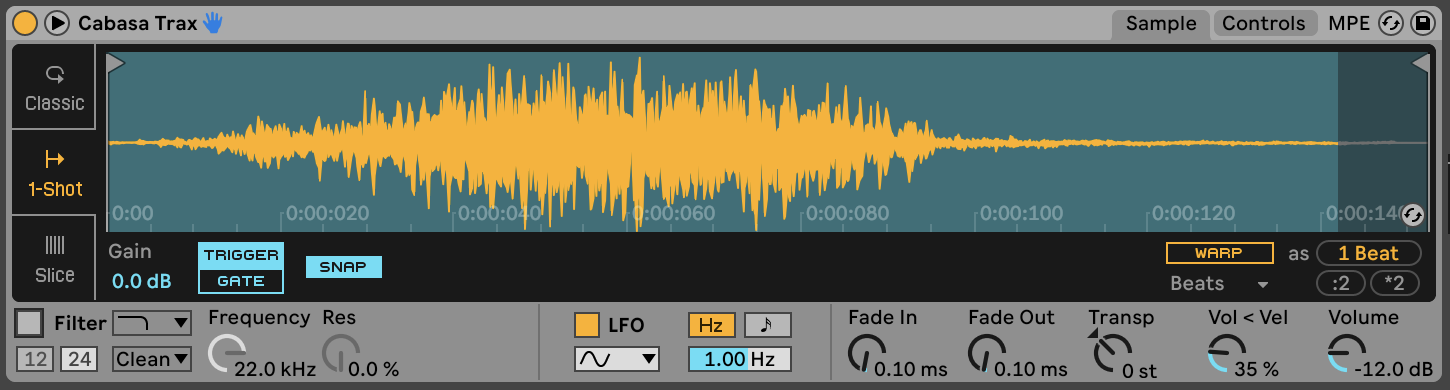Viewport: 1450px width, 390px height.
Task: Click the Volume knob
Action: pos(1345,352)
